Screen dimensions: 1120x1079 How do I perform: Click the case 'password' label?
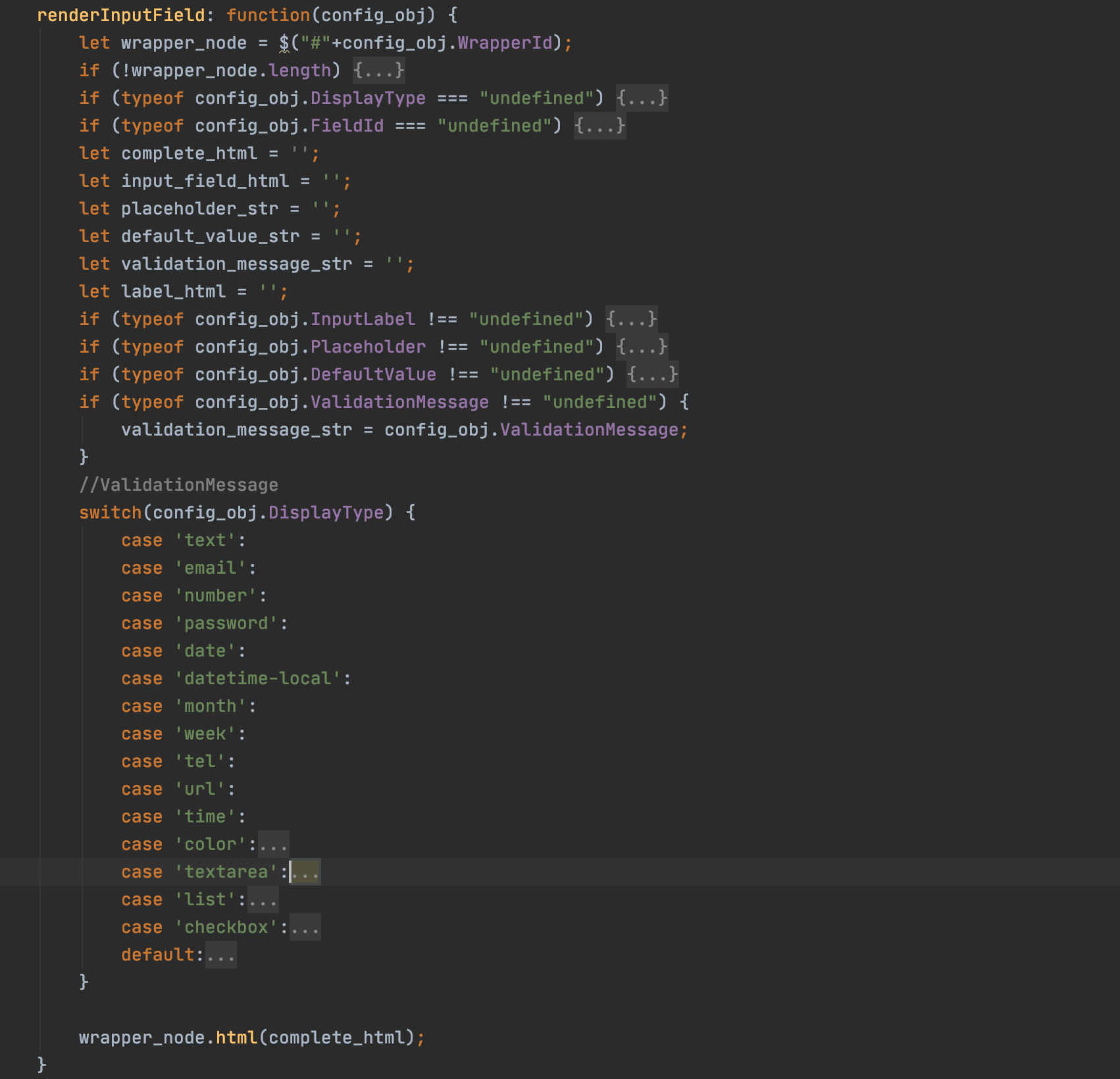coord(204,623)
